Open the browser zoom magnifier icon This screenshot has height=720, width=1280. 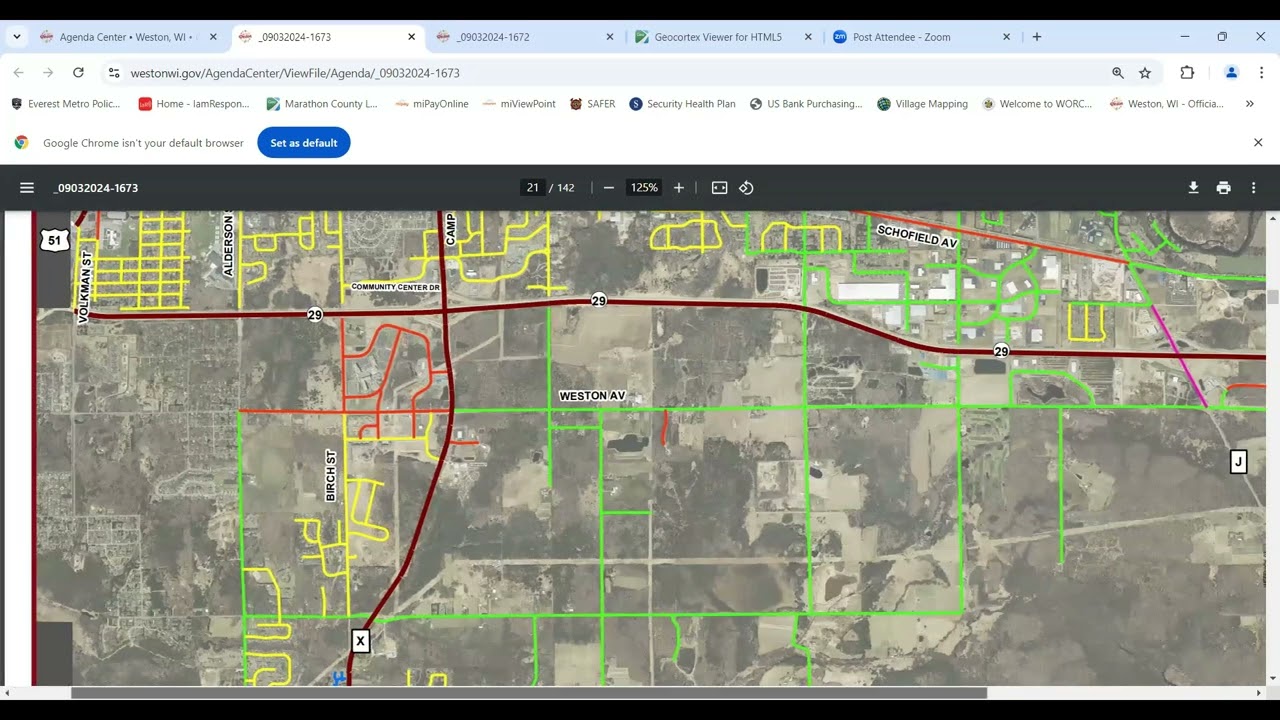(1118, 73)
